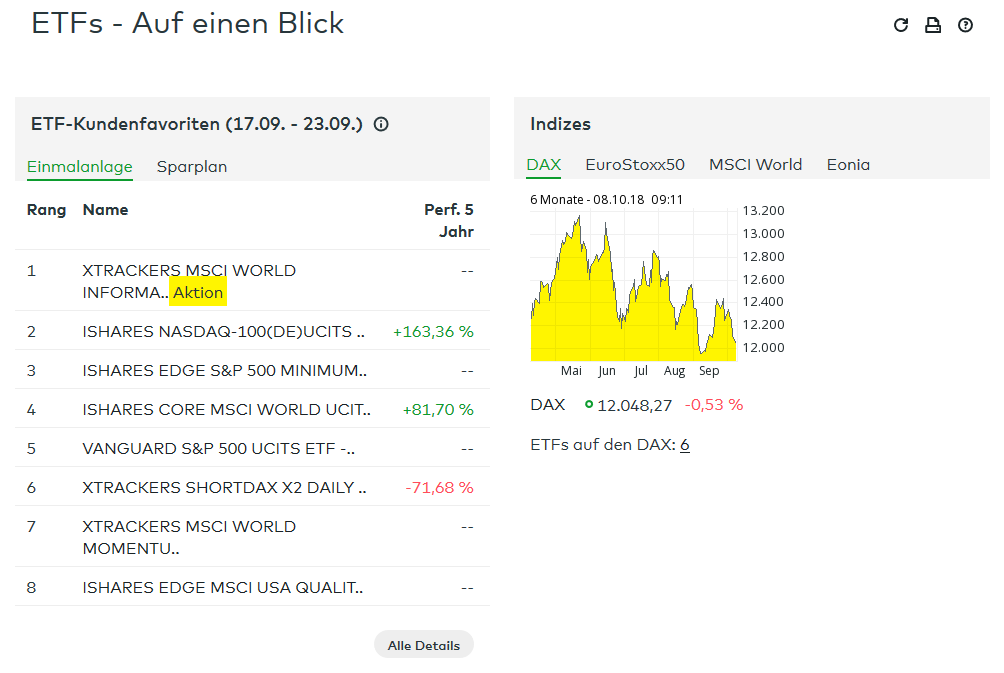Screen dimensions: 1004x673
Task: Click the Rang column header
Action: click(46, 210)
